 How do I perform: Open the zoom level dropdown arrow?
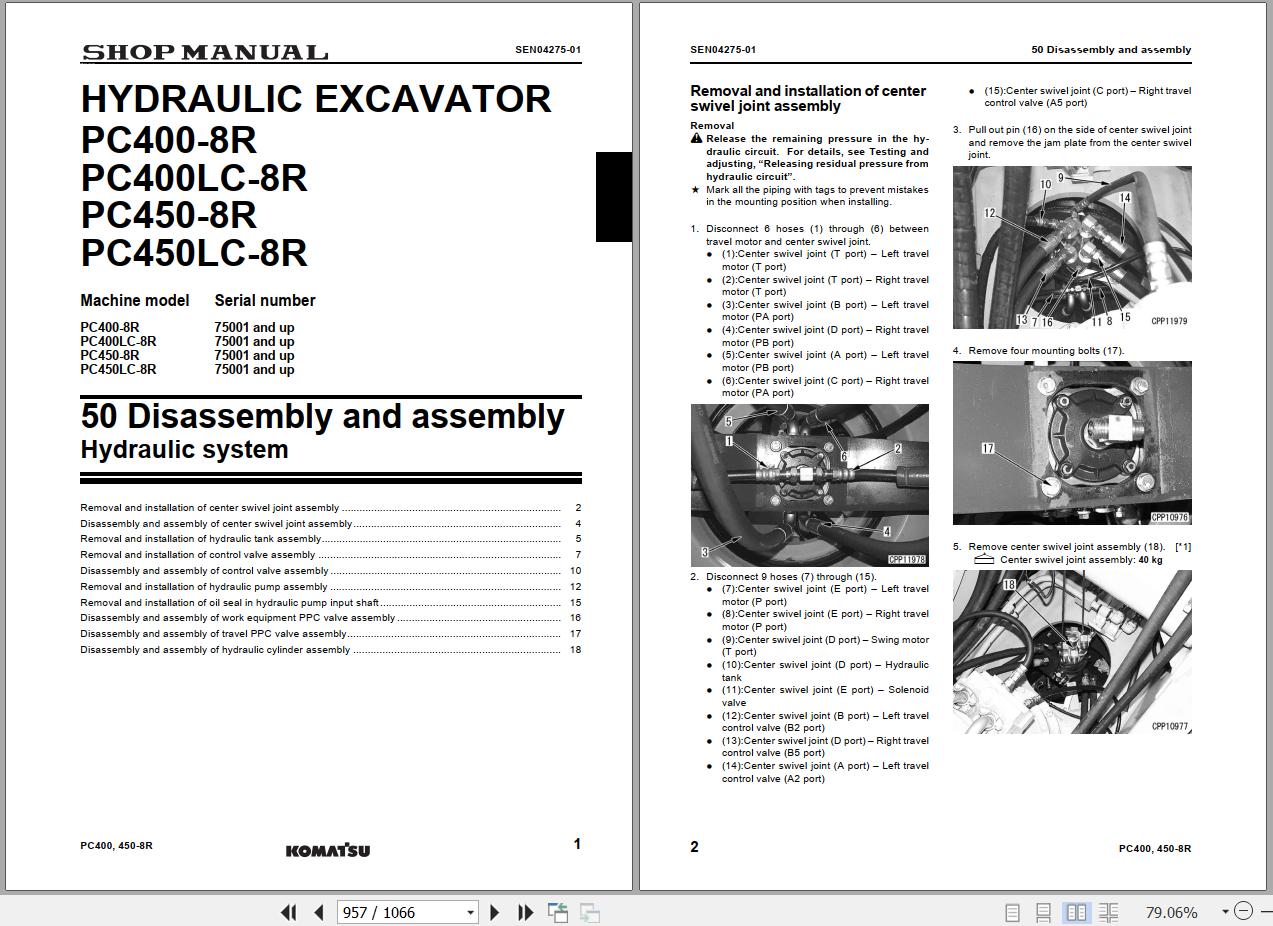[1225, 912]
